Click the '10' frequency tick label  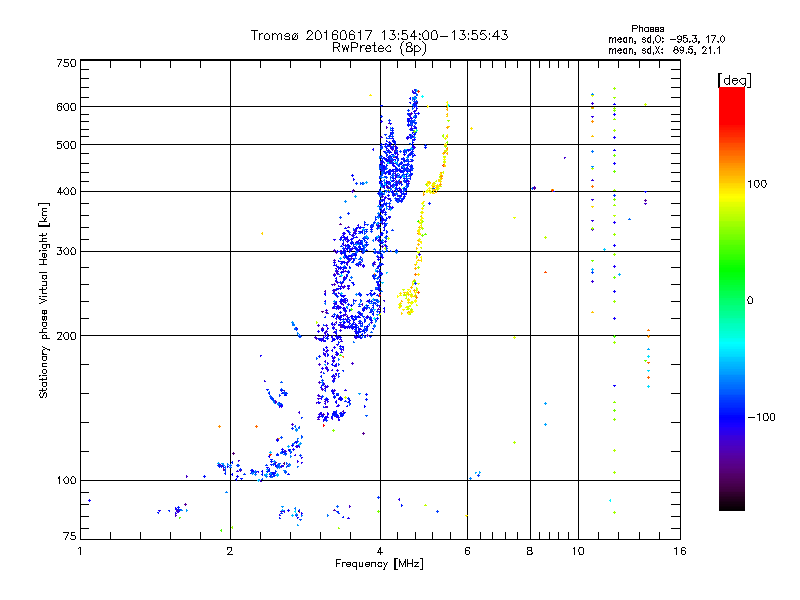coord(578,551)
